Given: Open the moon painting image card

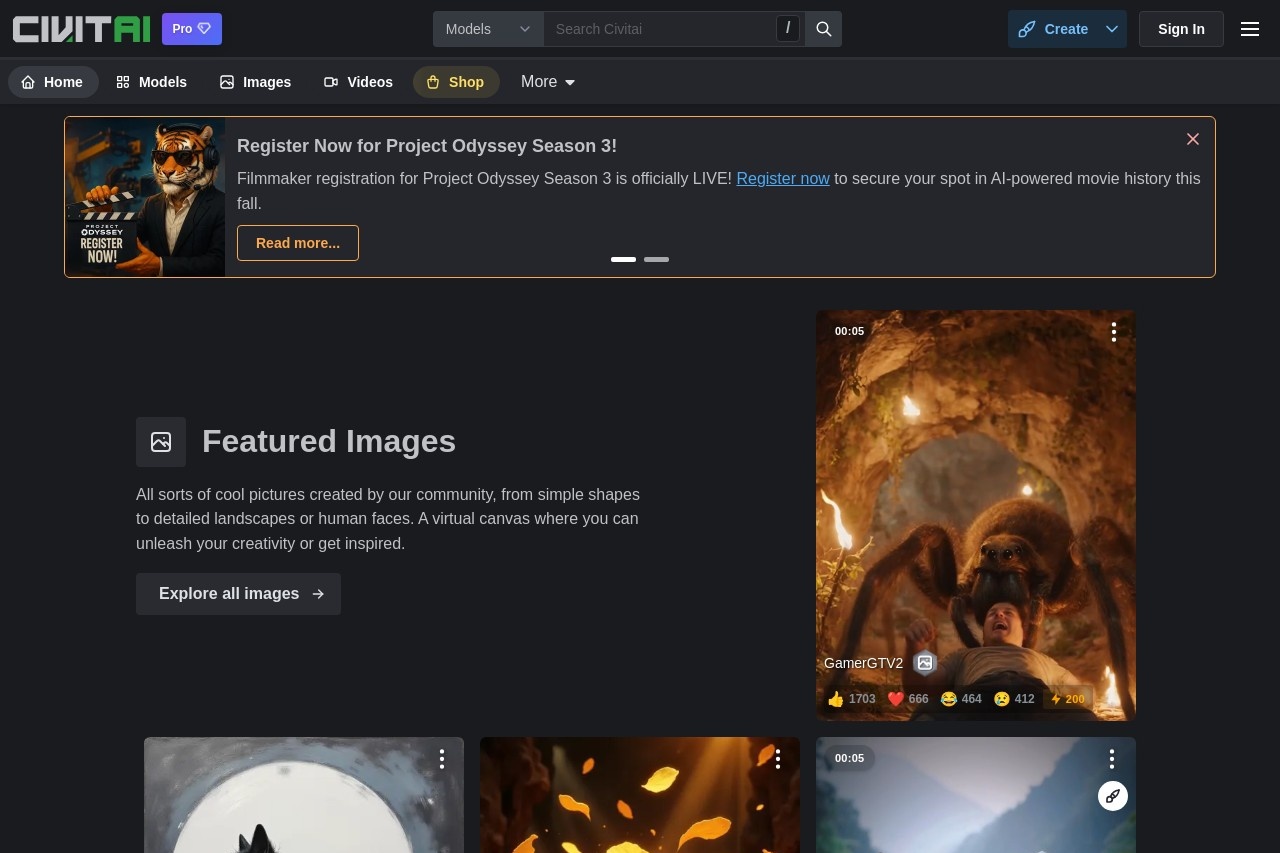Looking at the screenshot, I should pos(304,795).
